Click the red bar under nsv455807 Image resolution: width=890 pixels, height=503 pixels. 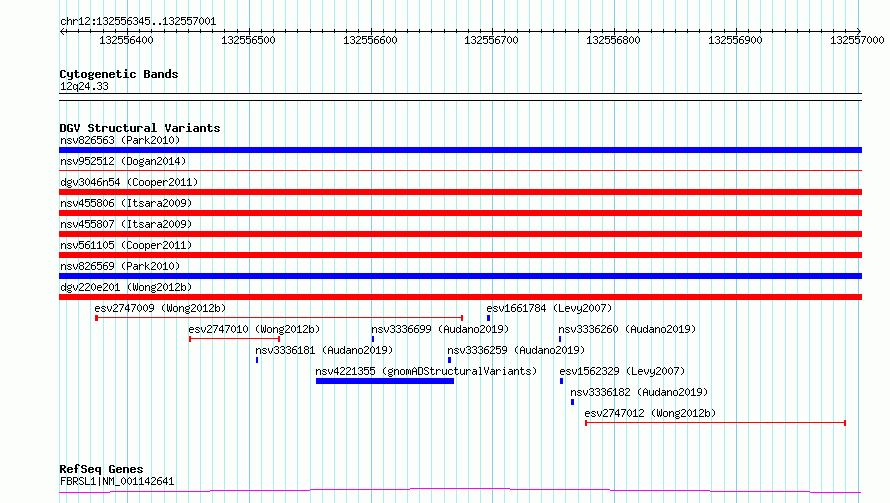pos(460,234)
